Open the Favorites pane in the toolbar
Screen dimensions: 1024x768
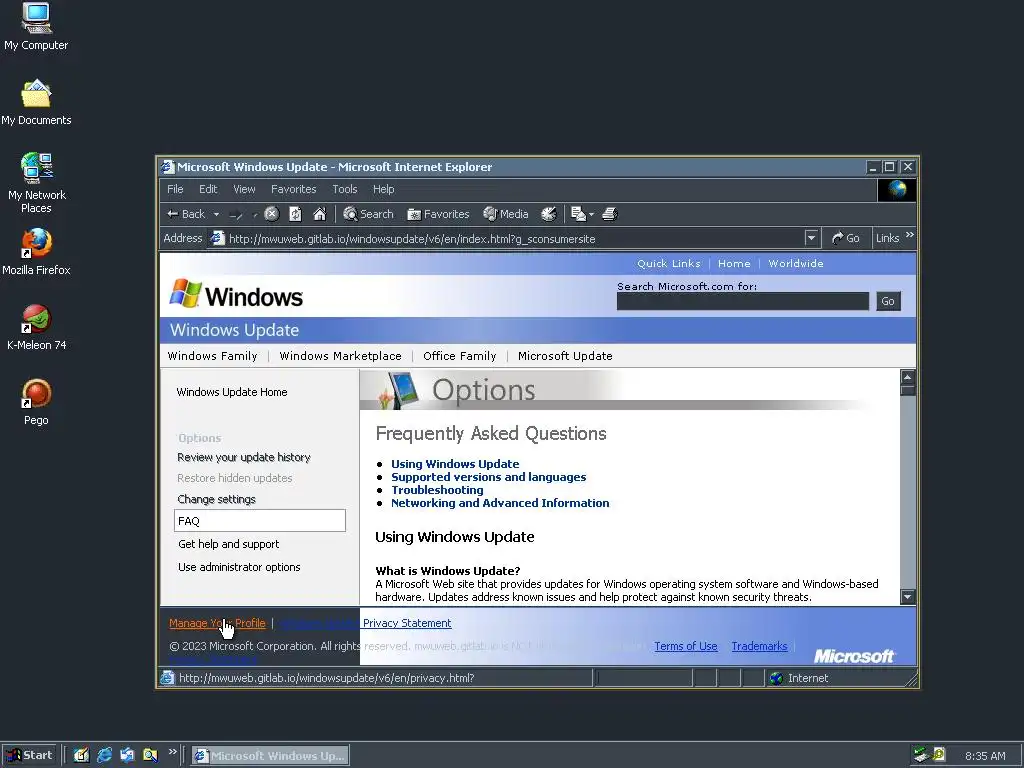tap(438, 214)
